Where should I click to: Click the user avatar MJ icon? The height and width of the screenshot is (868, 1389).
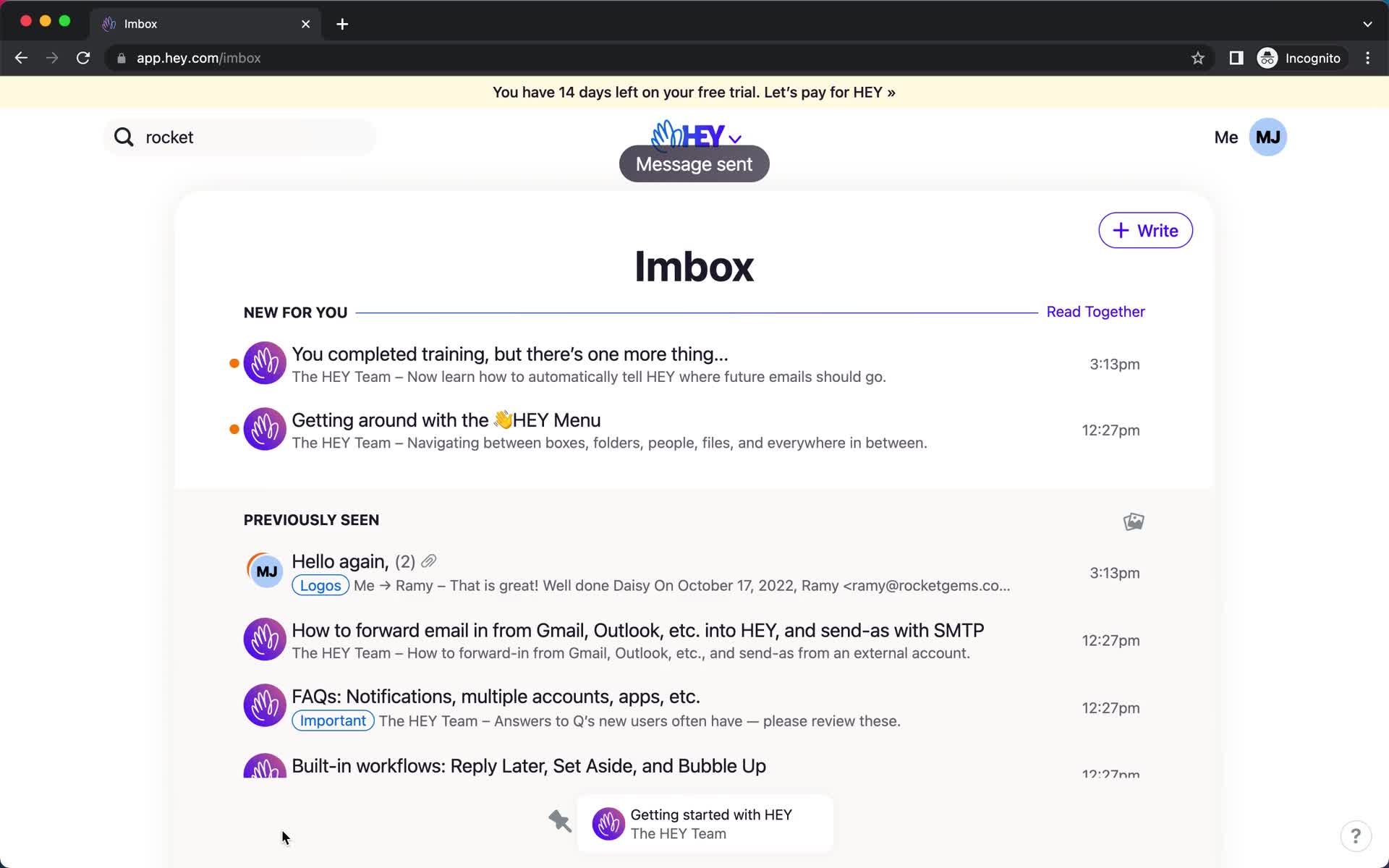(x=1268, y=137)
